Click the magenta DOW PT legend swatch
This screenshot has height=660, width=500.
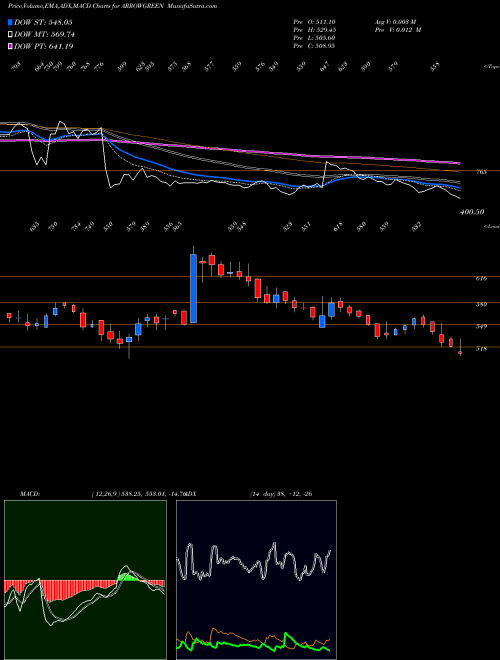click(10, 46)
